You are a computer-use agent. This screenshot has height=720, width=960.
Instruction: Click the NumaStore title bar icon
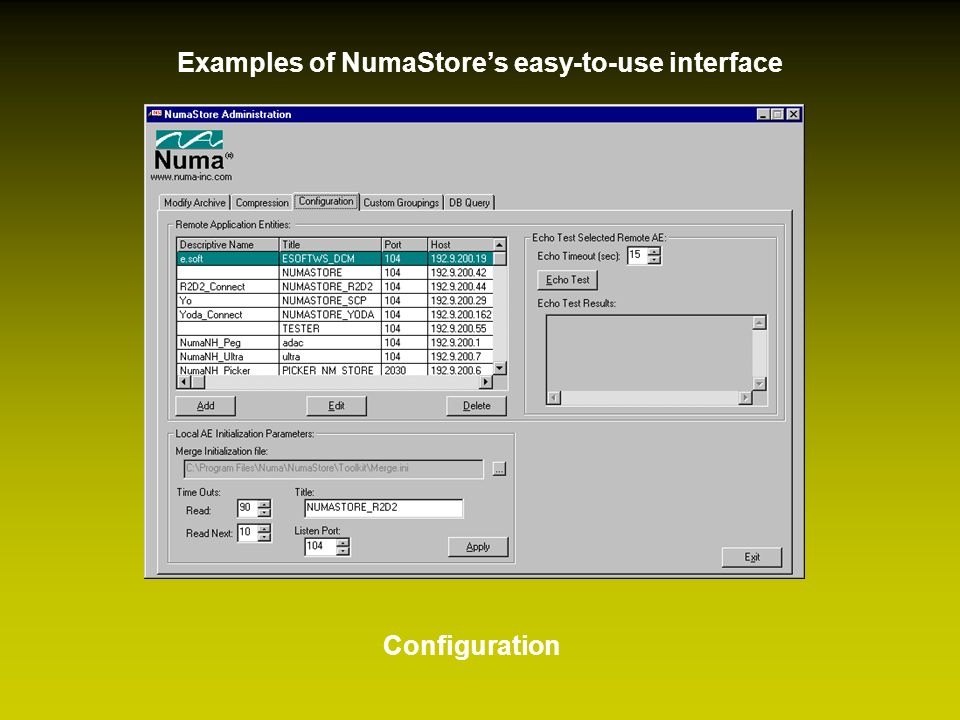[x=155, y=114]
